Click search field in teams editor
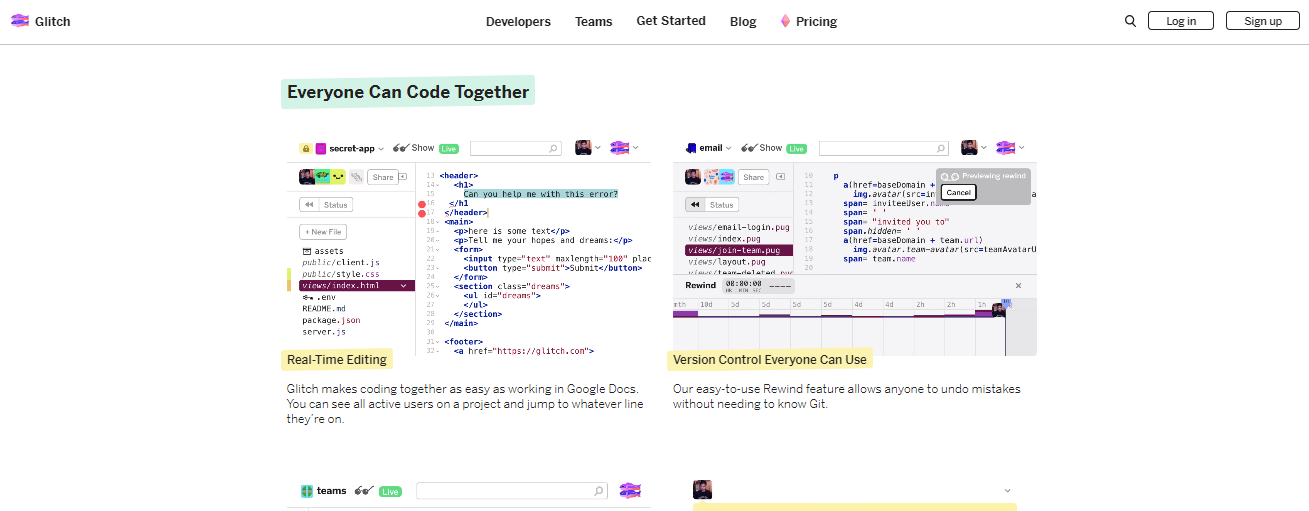The image size is (1309, 511). pos(512,491)
